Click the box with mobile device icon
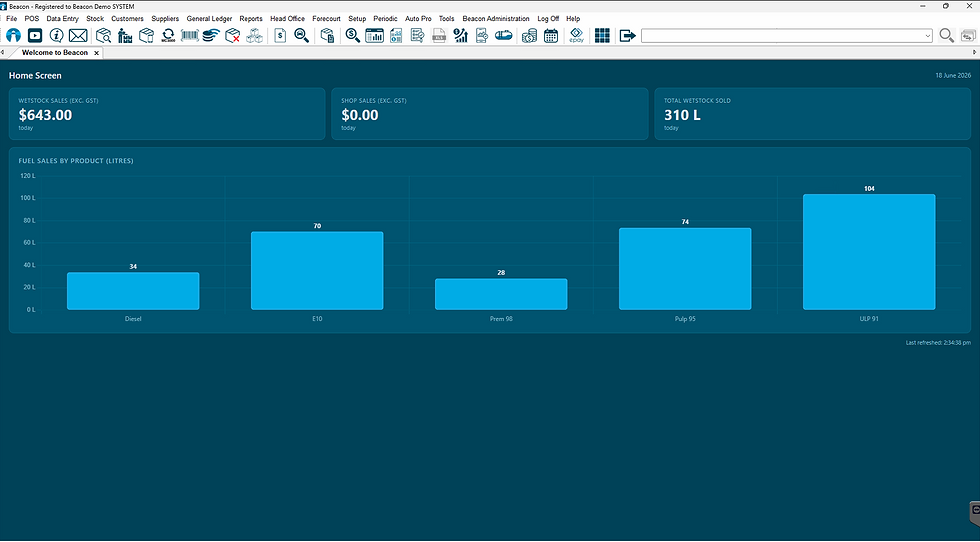Viewport: 980px width, 542px height. pyautogui.click(x=146, y=36)
